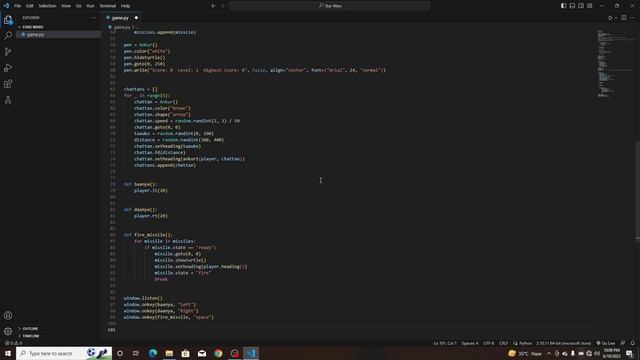Click Go Live in status bar
Image resolution: width=640 pixels, height=360 pixels.
606,343
